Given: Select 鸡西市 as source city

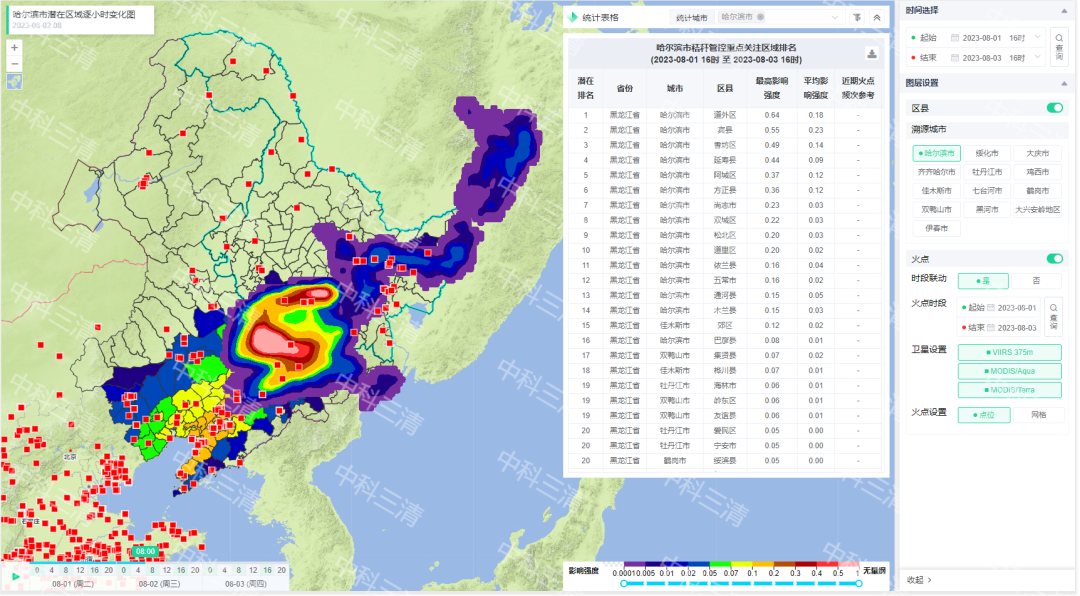Looking at the screenshot, I should click(1037, 172).
